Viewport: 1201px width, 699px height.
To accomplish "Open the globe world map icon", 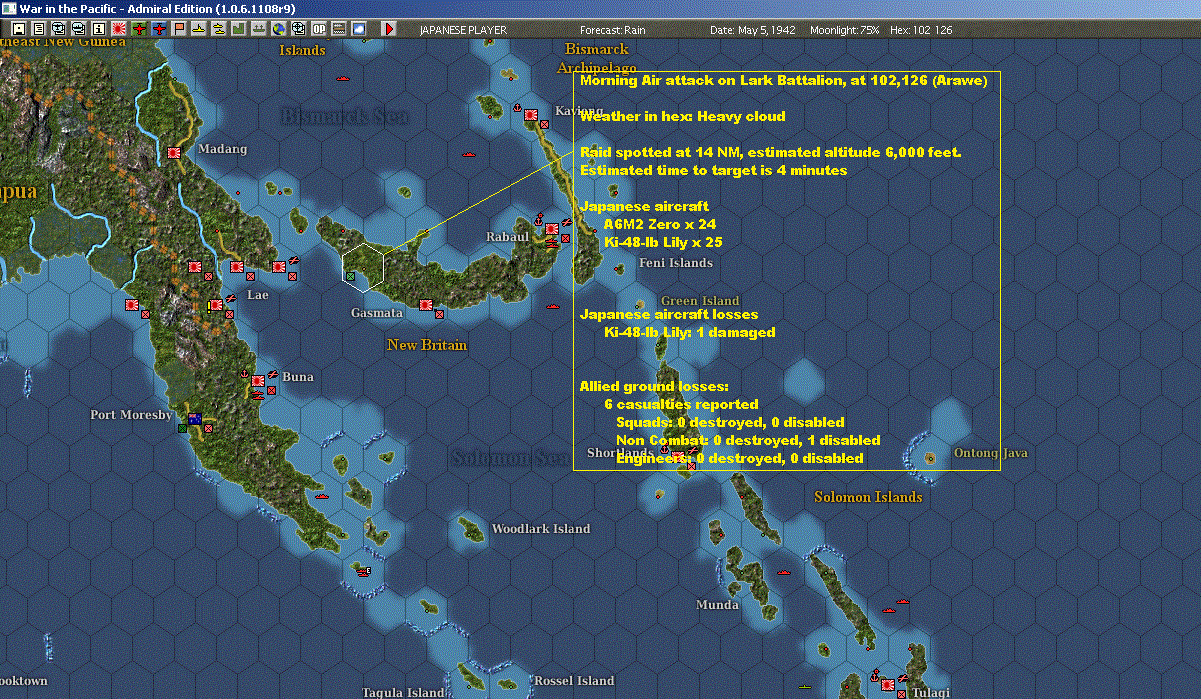I will point(278,29).
